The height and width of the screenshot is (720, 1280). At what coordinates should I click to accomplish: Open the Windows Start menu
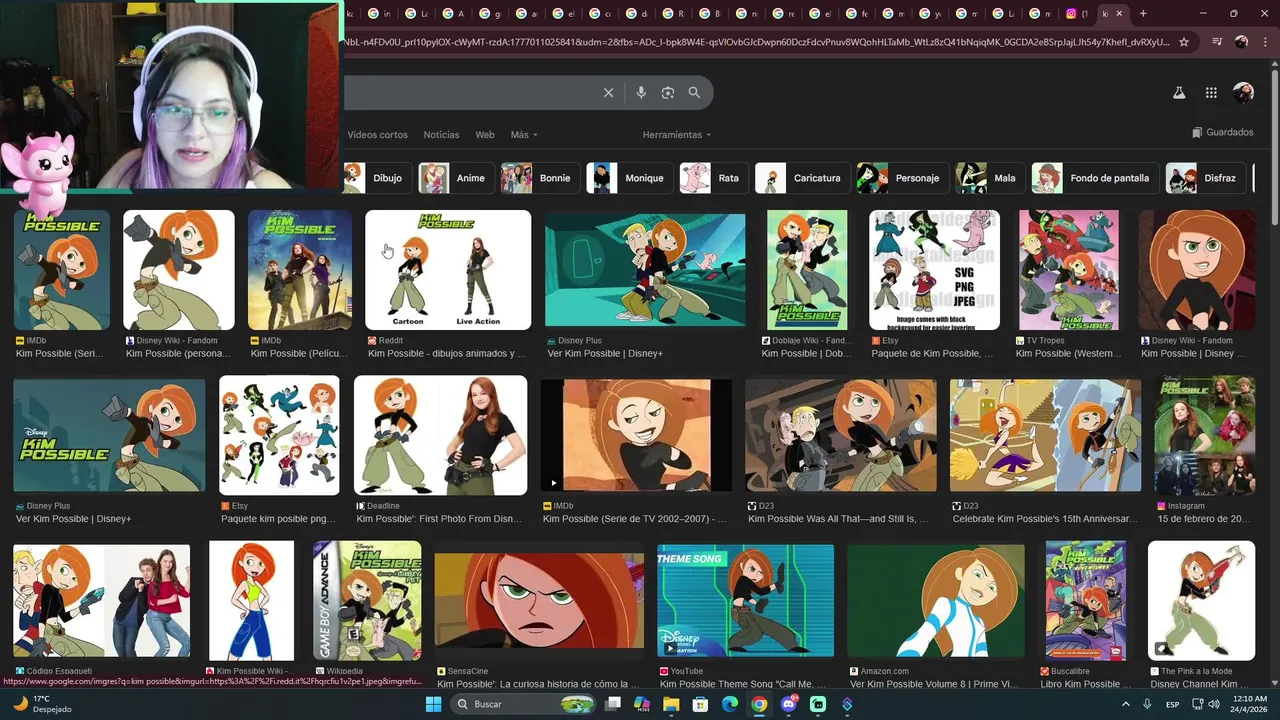click(x=433, y=704)
